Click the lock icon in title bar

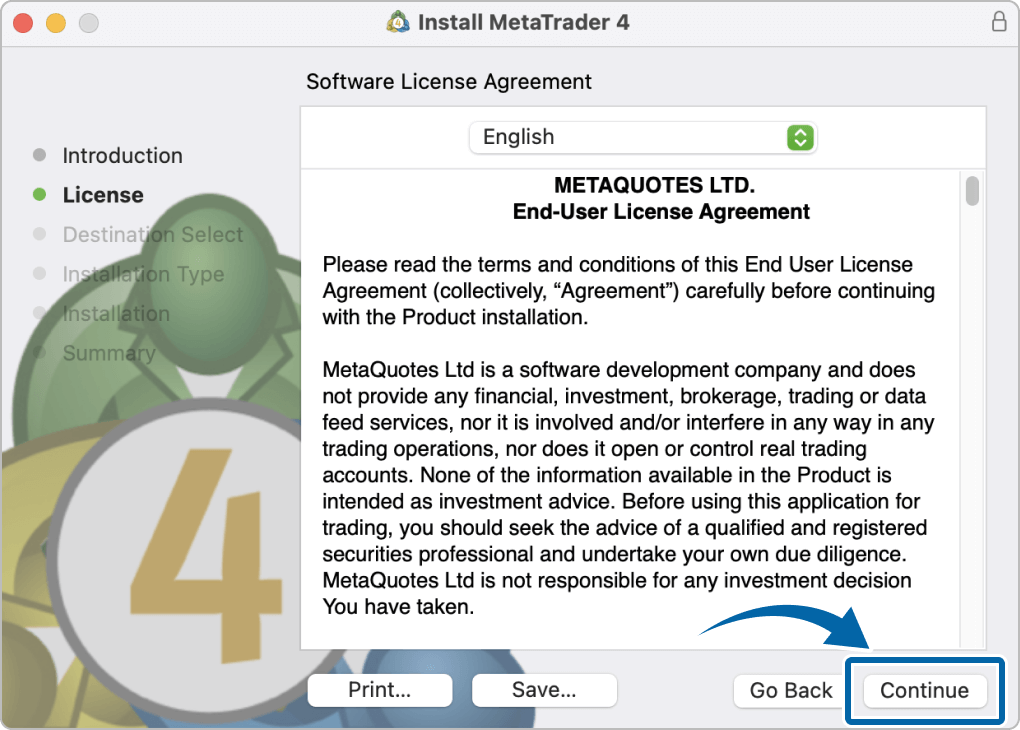click(x=999, y=21)
